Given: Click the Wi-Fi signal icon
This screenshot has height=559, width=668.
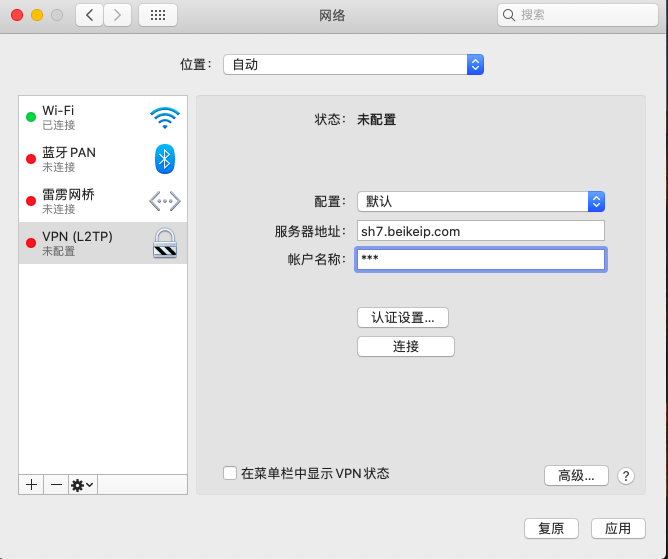Looking at the screenshot, I should (165, 118).
